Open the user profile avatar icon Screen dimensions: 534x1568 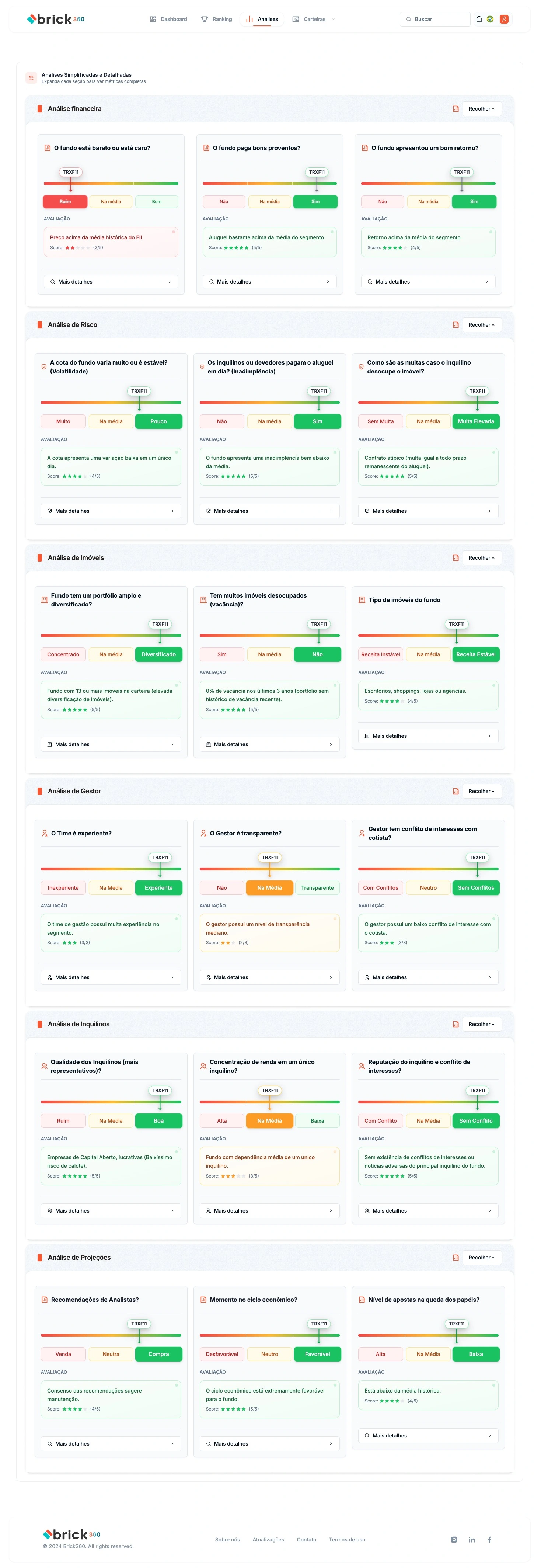pyautogui.click(x=503, y=20)
